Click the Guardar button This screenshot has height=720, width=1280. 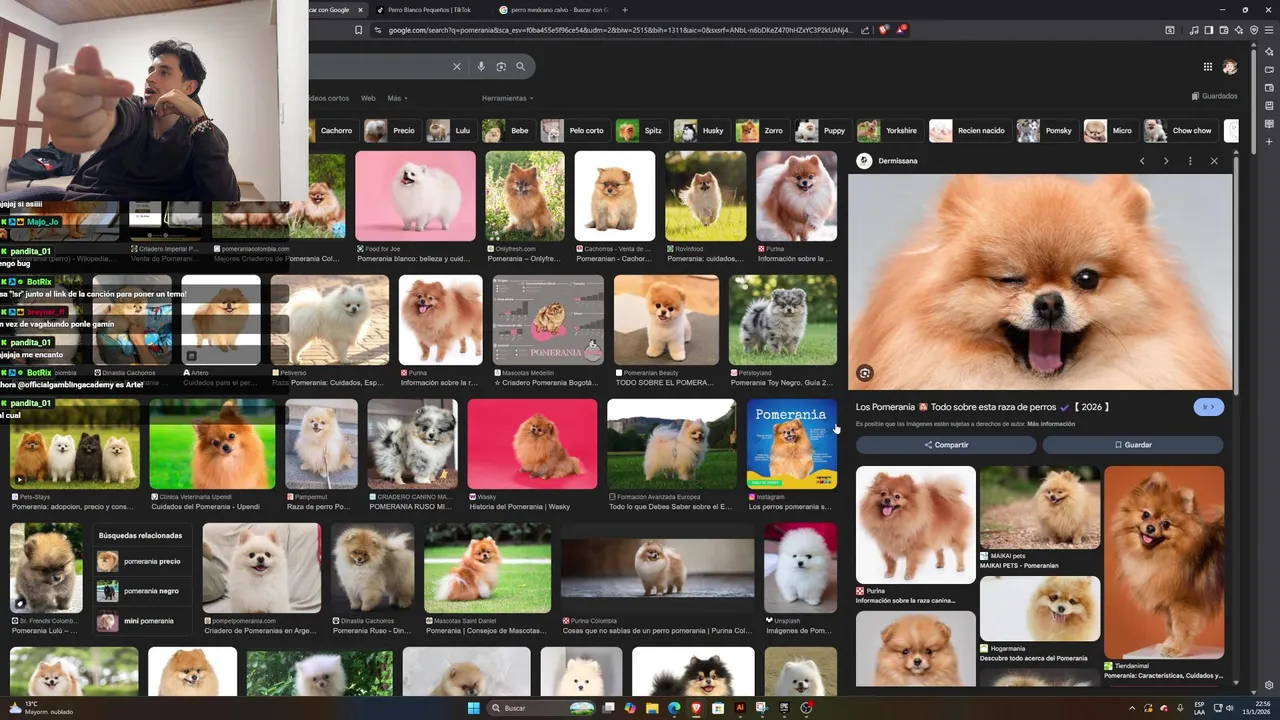coord(1133,445)
